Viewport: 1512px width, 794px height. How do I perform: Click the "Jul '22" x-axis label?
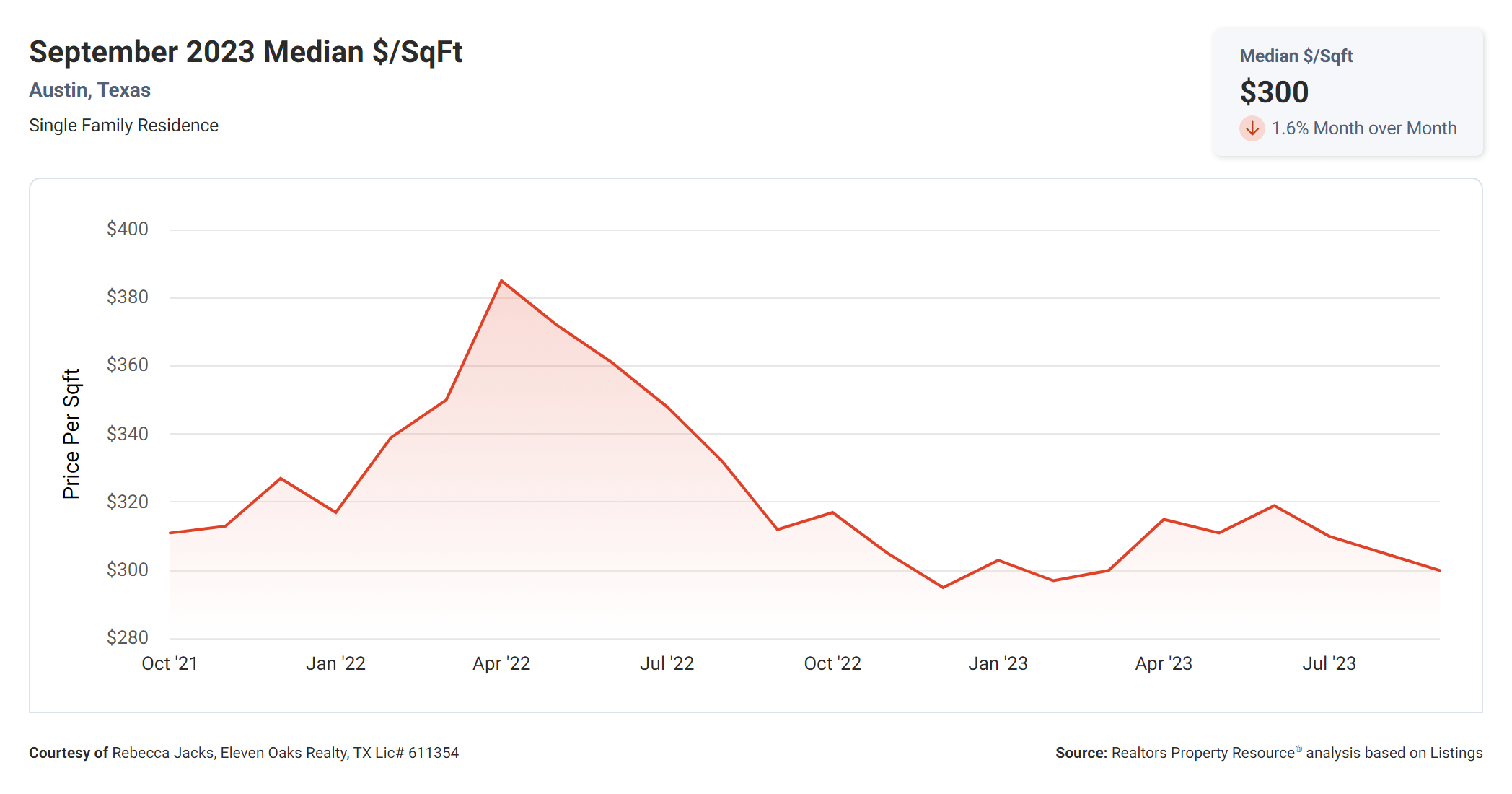click(x=667, y=663)
